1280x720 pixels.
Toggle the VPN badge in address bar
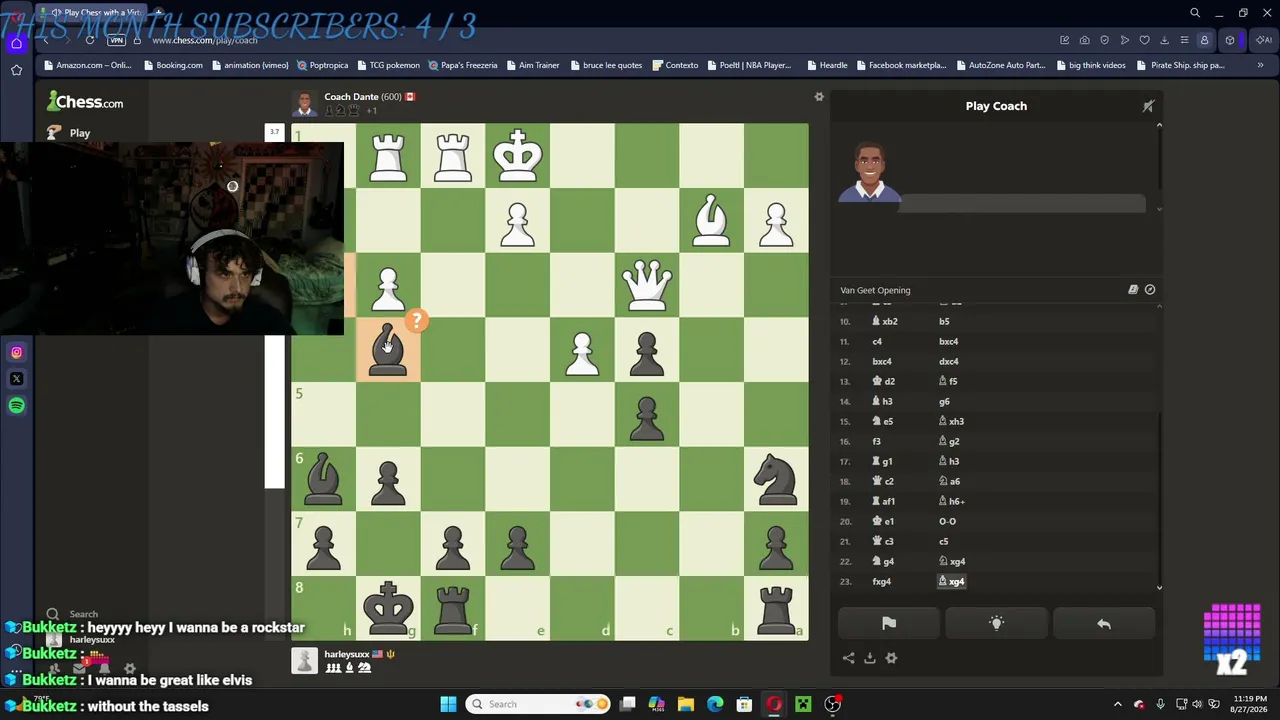pyautogui.click(x=116, y=40)
